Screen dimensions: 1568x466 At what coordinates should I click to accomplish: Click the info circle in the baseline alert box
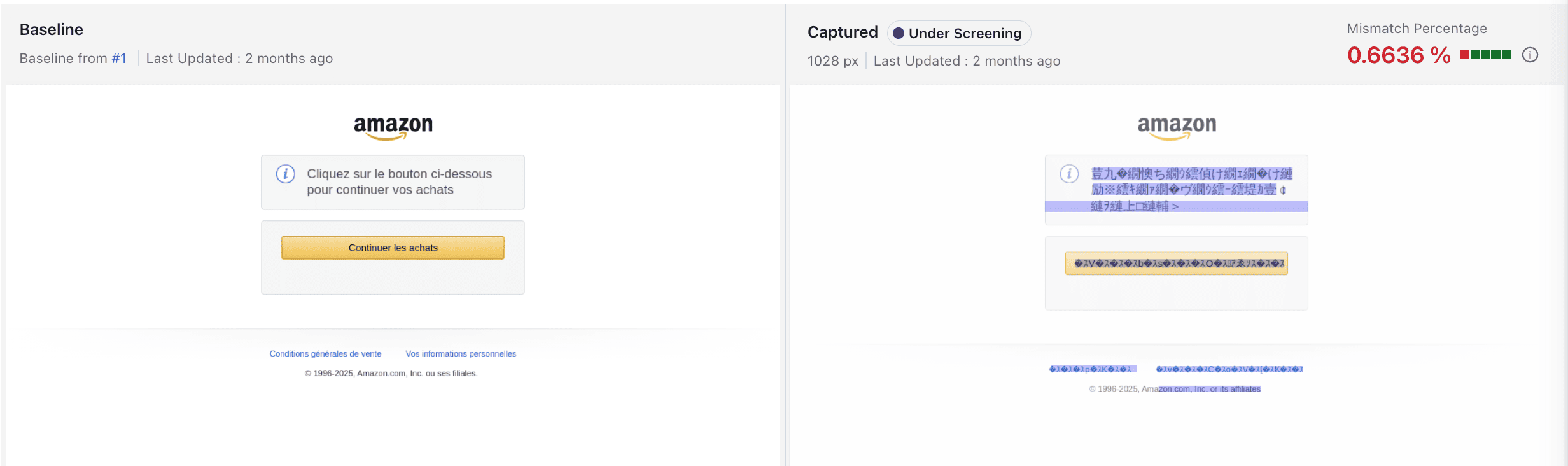pos(285,173)
